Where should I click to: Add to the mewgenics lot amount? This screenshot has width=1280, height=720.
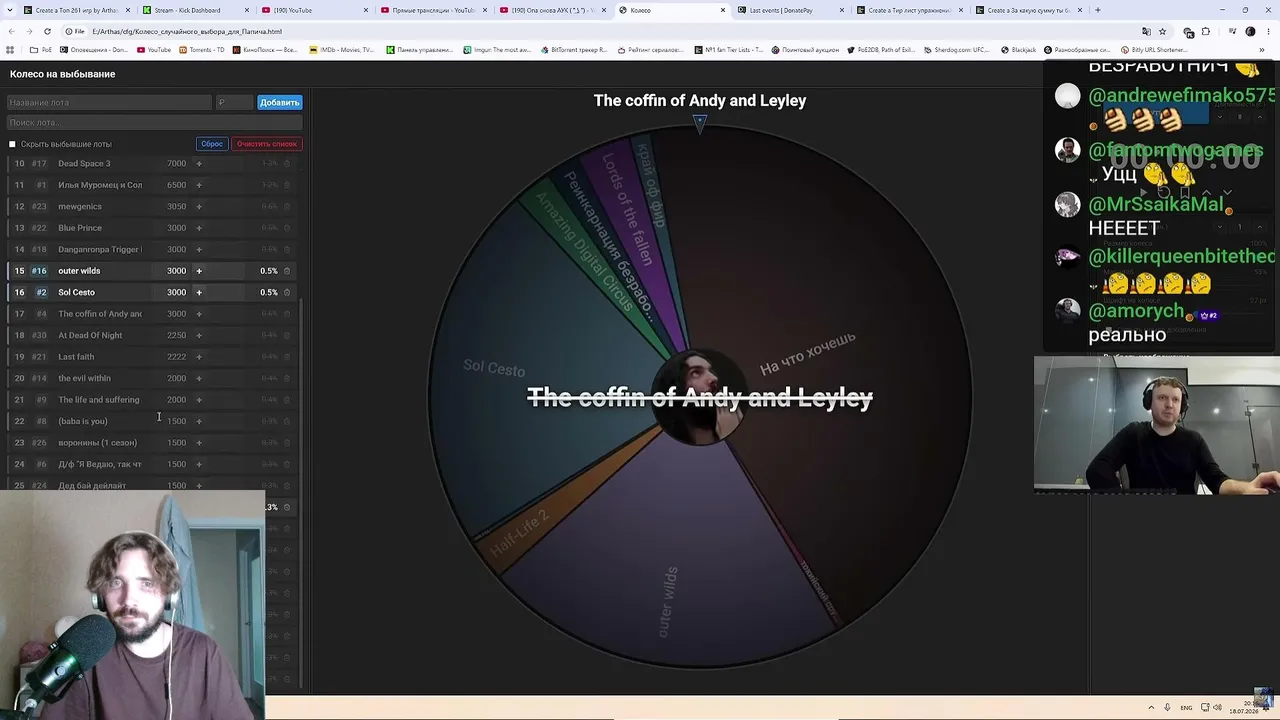198,207
